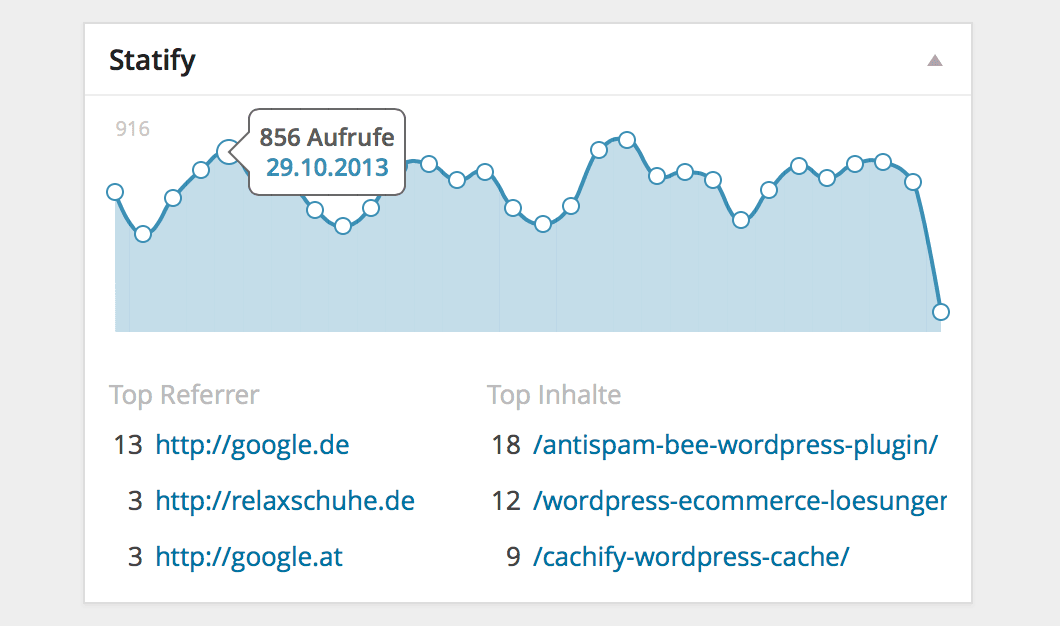Click the highlighted data point for 29.10.2013
1060x626 pixels.
[229, 152]
